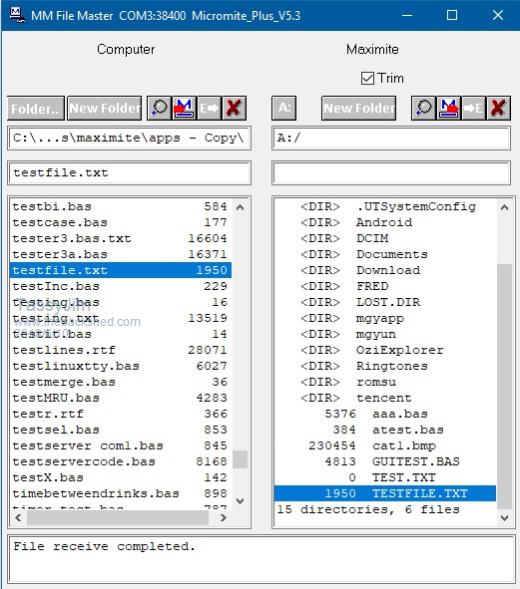Click up arrow of Maximite list scrollbar
Screen dimensions: 520x589
coord(505,207)
